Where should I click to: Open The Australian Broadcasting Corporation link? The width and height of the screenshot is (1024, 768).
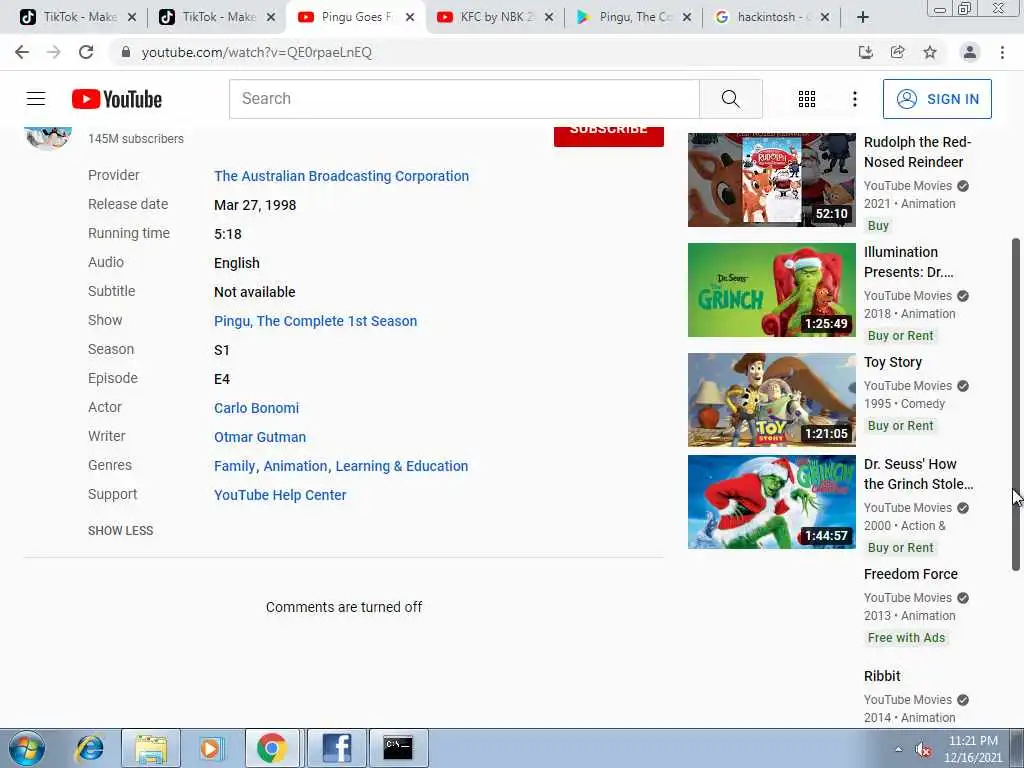342,176
